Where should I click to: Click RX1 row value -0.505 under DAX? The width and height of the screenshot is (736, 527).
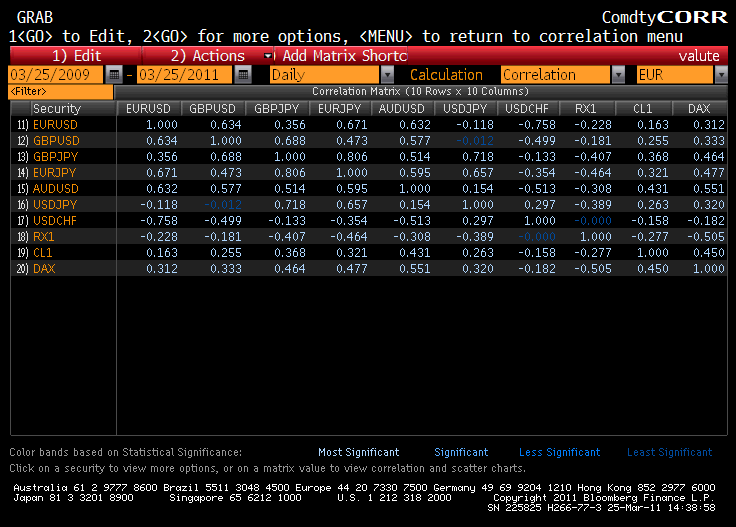click(x=706, y=237)
